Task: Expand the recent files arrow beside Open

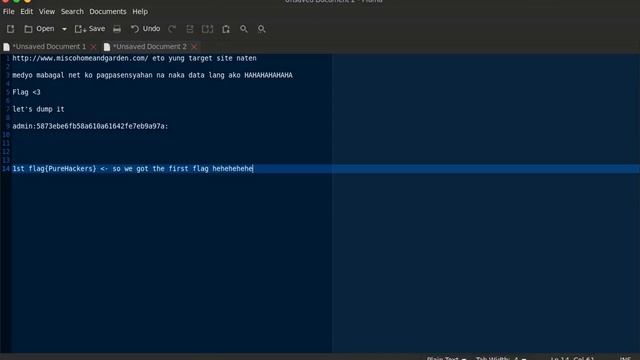Action: [64, 29]
